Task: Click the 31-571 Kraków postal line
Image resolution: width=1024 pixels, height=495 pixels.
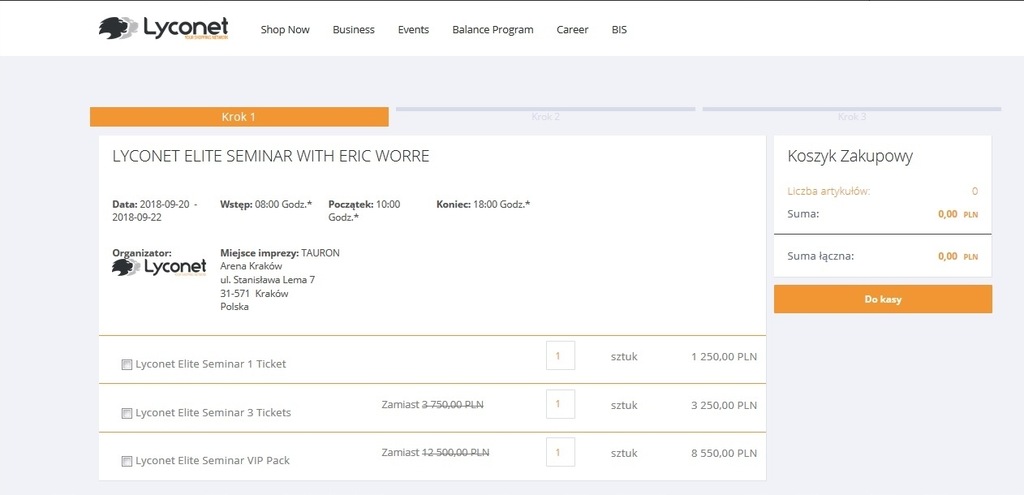Action: 255,293
